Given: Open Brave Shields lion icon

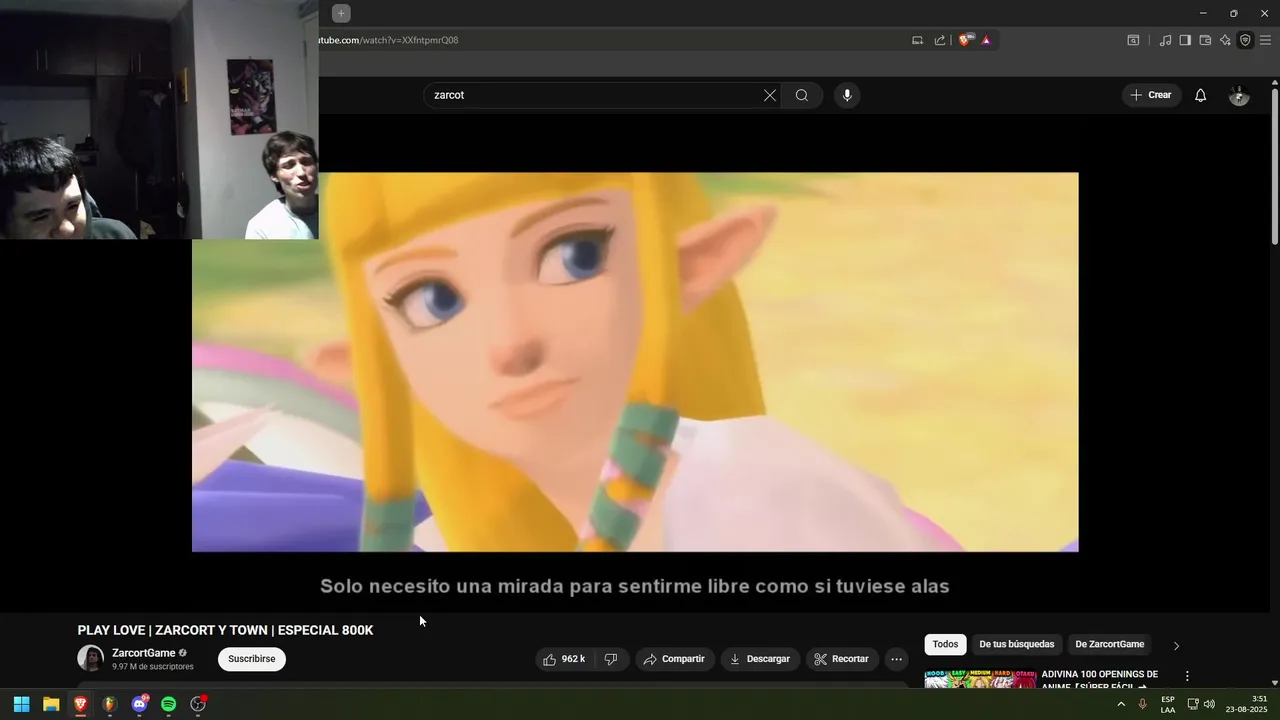Looking at the screenshot, I should (x=964, y=40).
